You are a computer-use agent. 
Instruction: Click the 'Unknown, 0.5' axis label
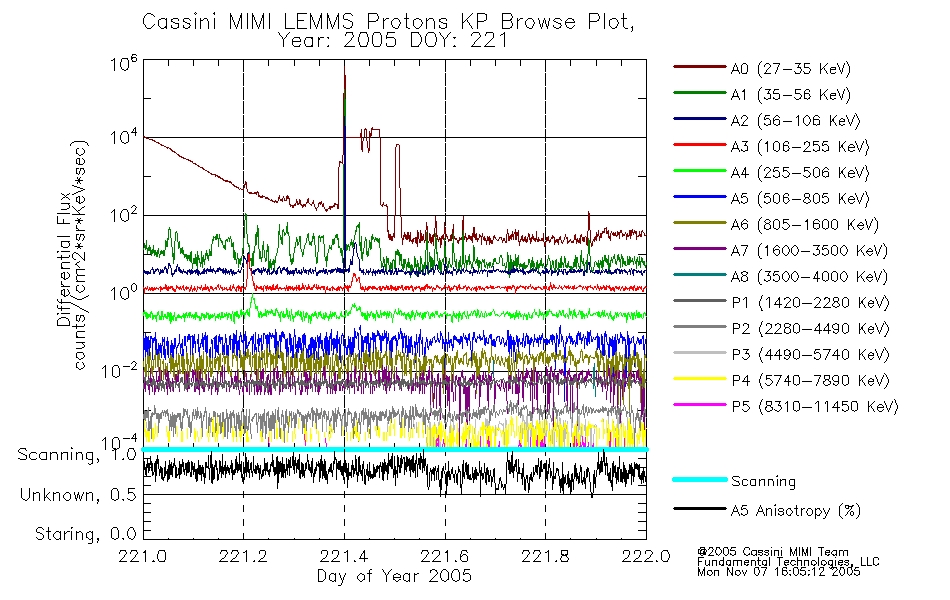[x=79, y=495]
